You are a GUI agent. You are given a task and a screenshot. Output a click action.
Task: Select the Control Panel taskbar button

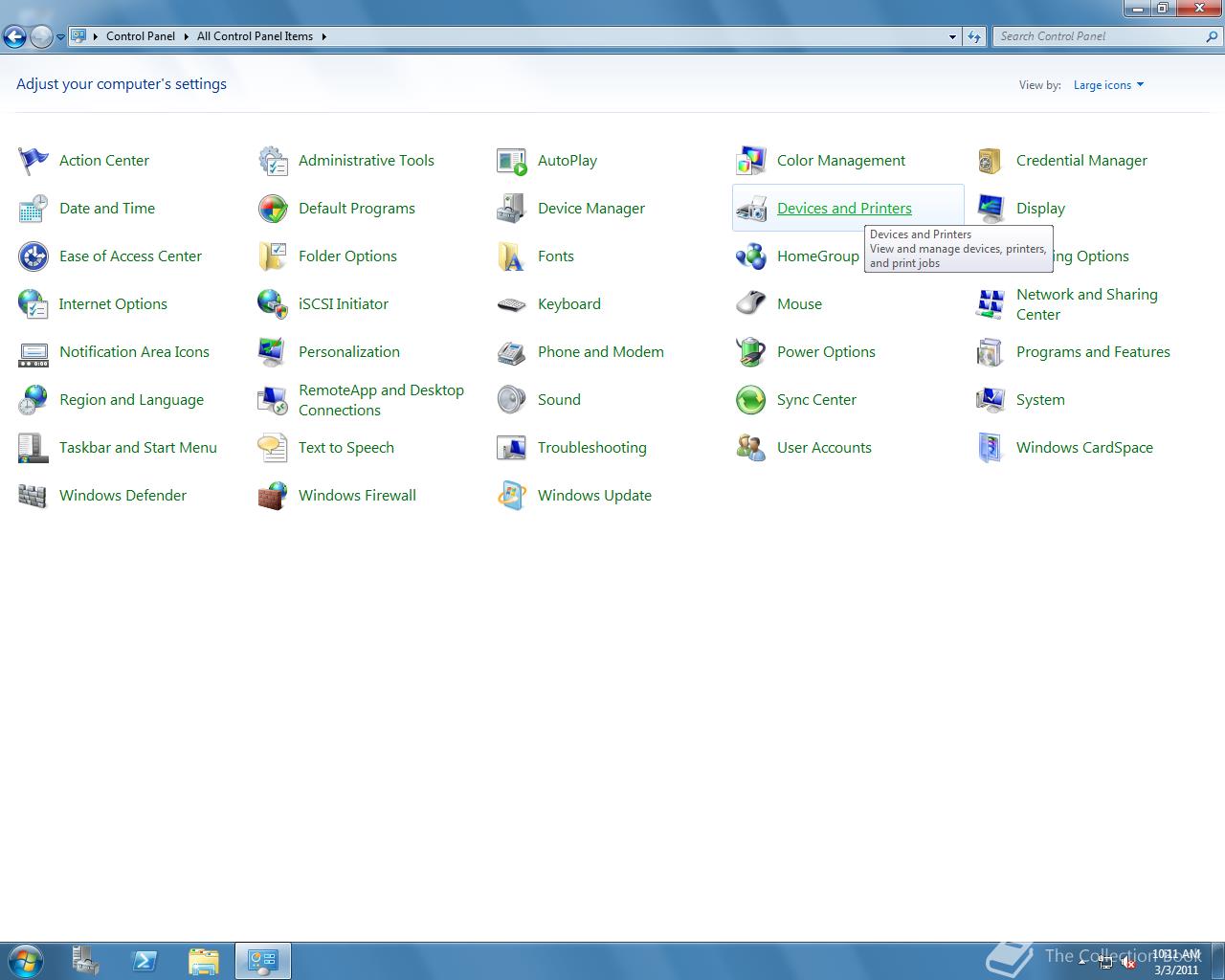263,961
